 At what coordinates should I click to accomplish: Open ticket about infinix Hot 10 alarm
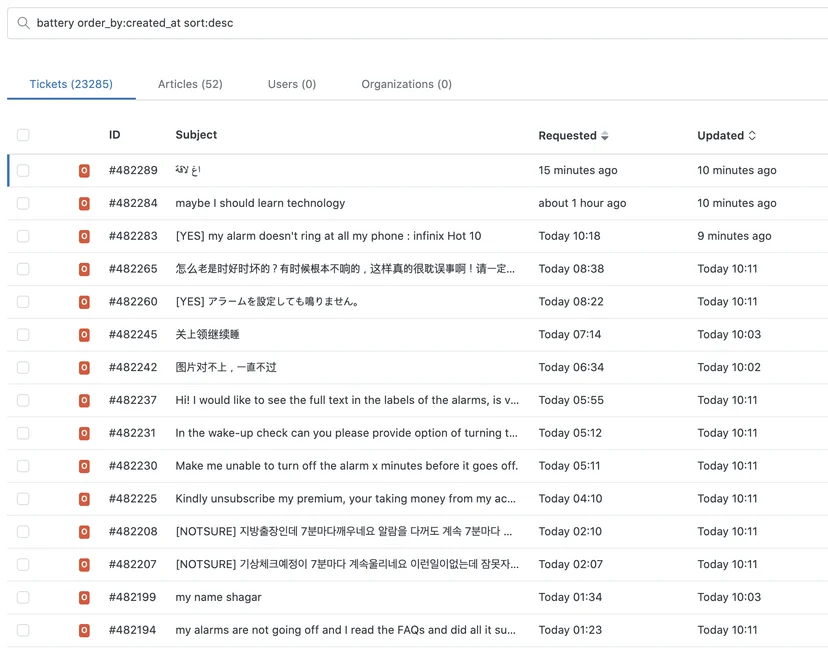click(x=328, y=236)
